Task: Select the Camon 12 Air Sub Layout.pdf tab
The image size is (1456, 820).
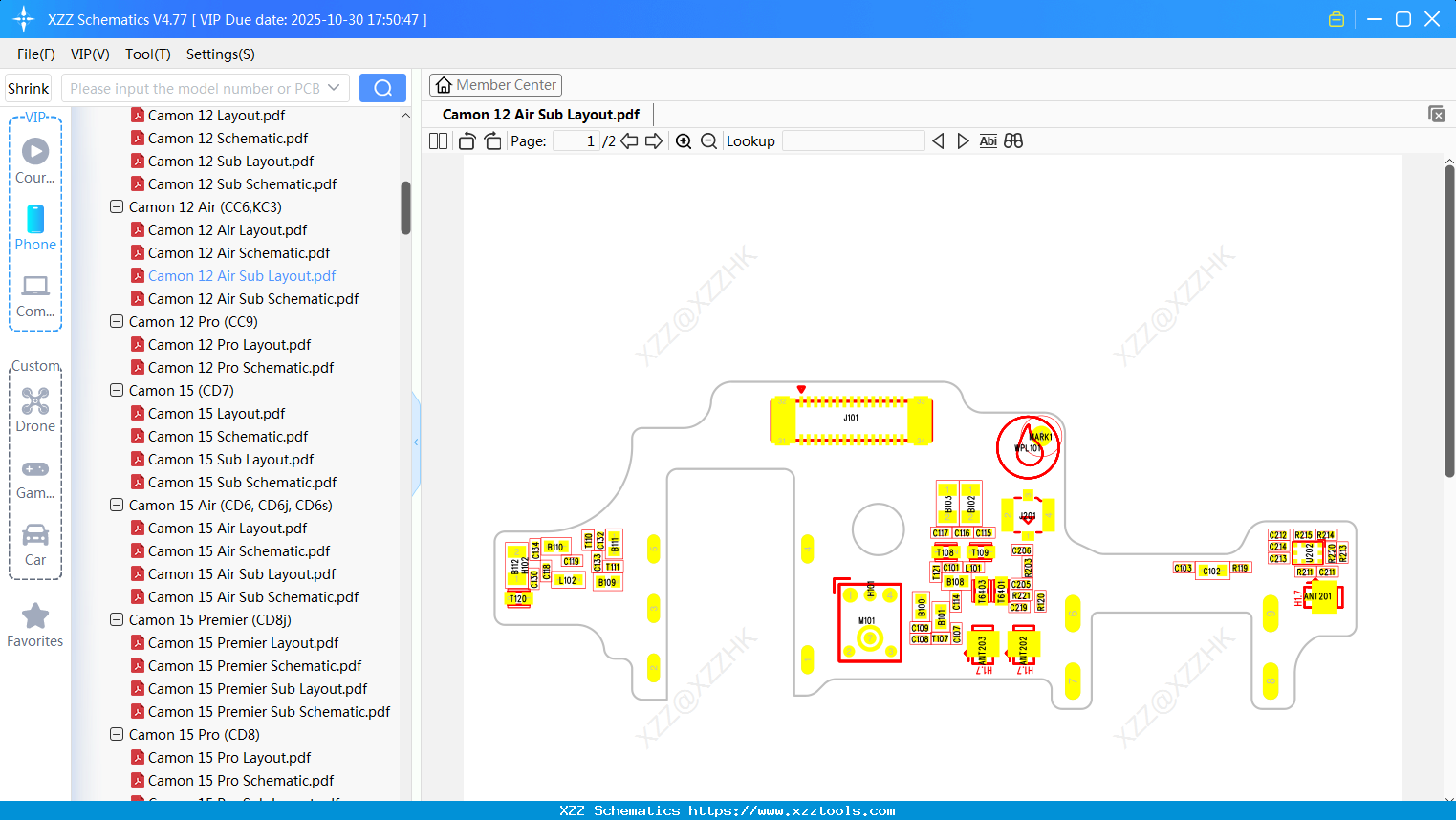Action: click(541, 115)
